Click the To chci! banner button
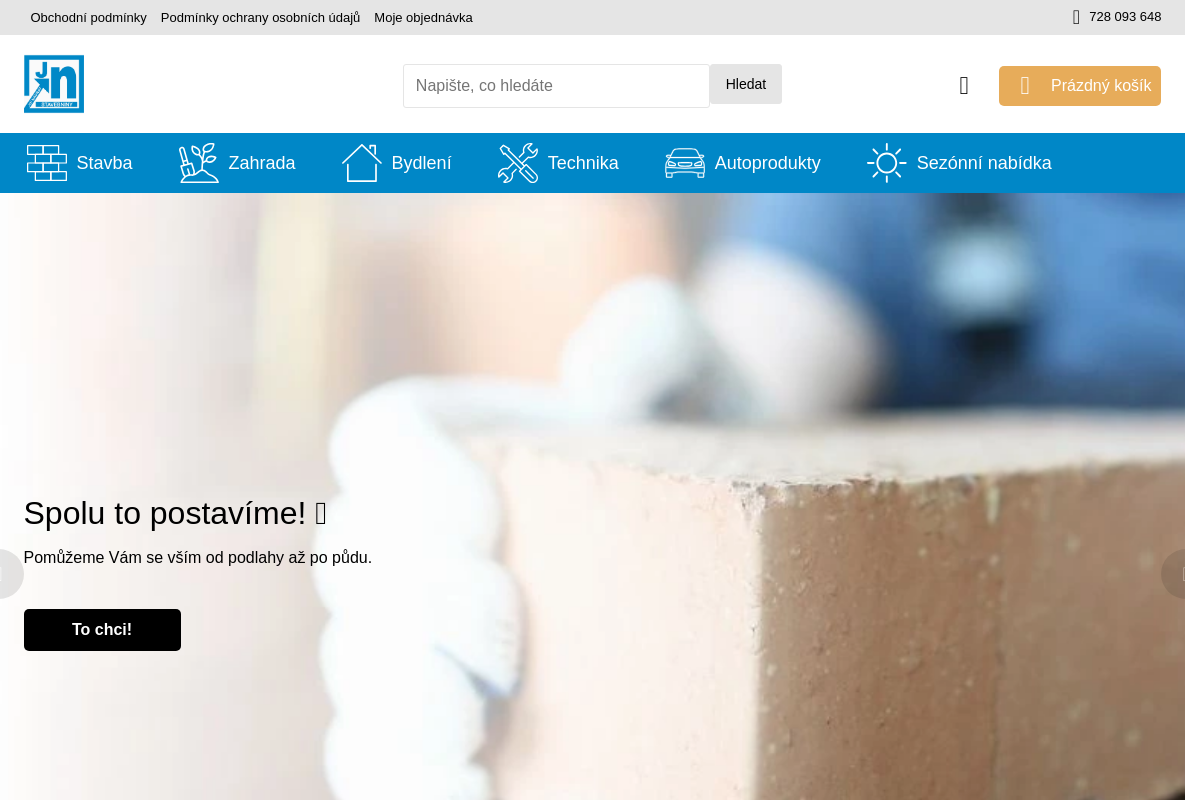Image resolution: width=1200 pixels, height=800 pixels. point(102,630)
